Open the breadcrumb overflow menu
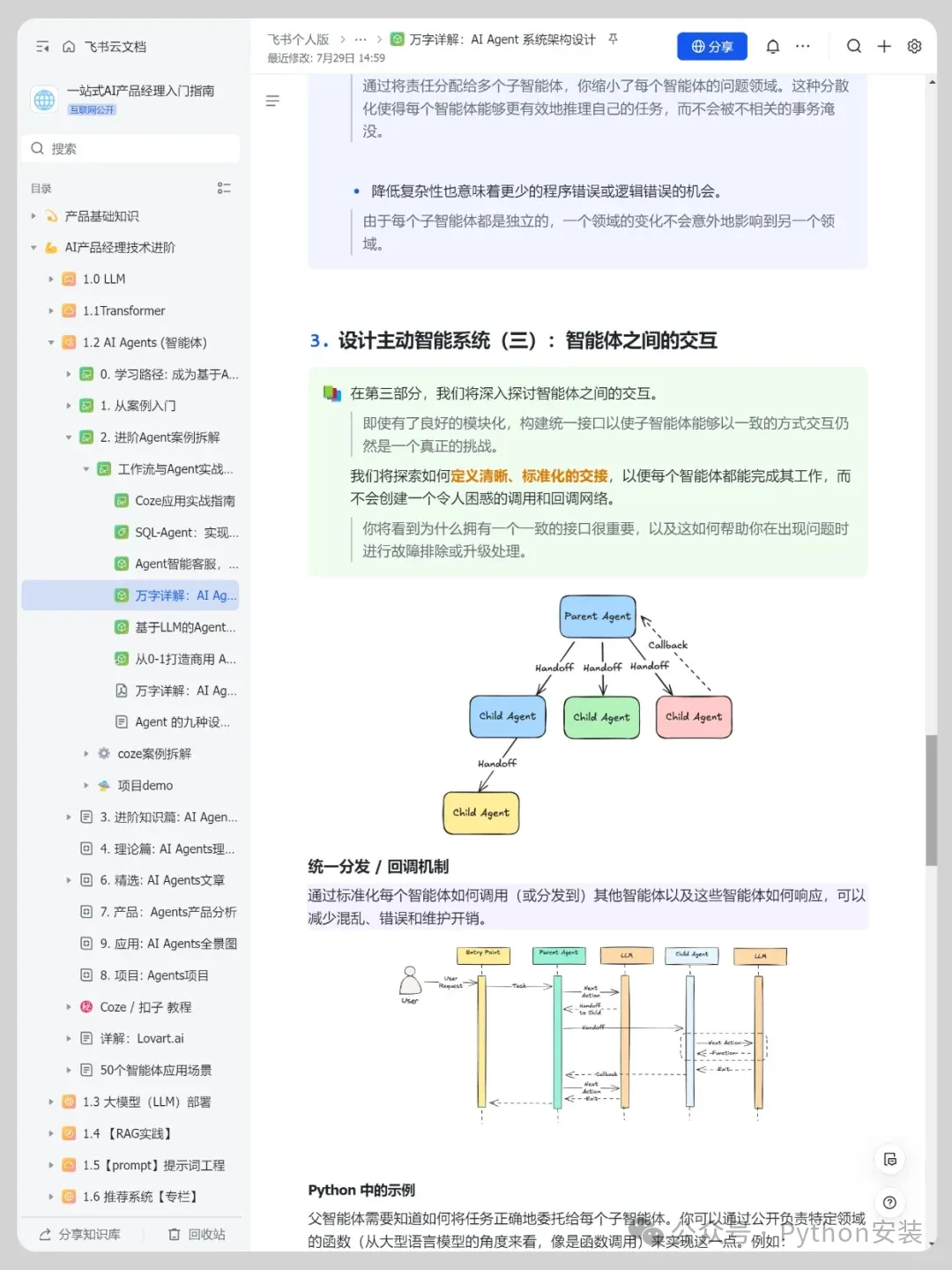 [x=360, y=40]
